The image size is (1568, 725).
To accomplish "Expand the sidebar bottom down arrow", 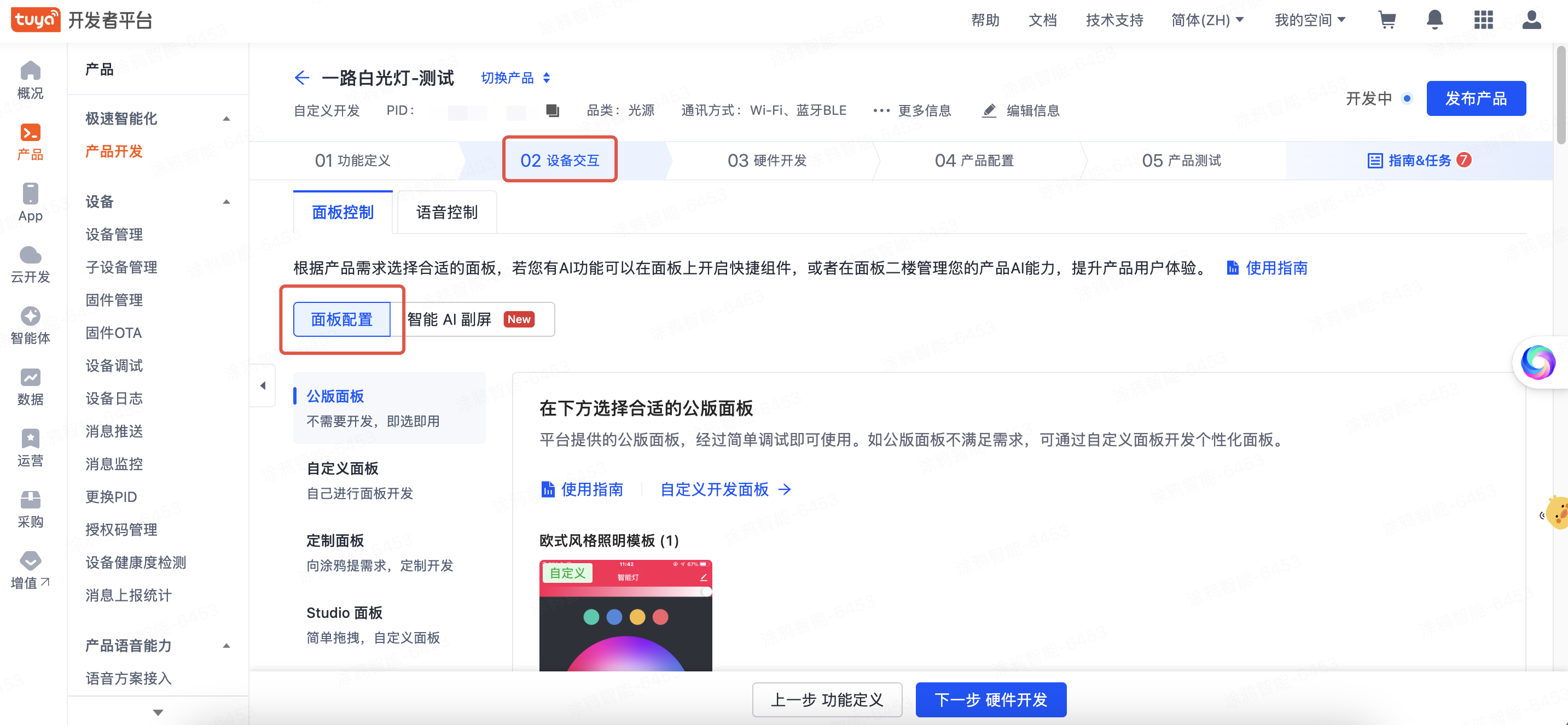I will 158,712.
